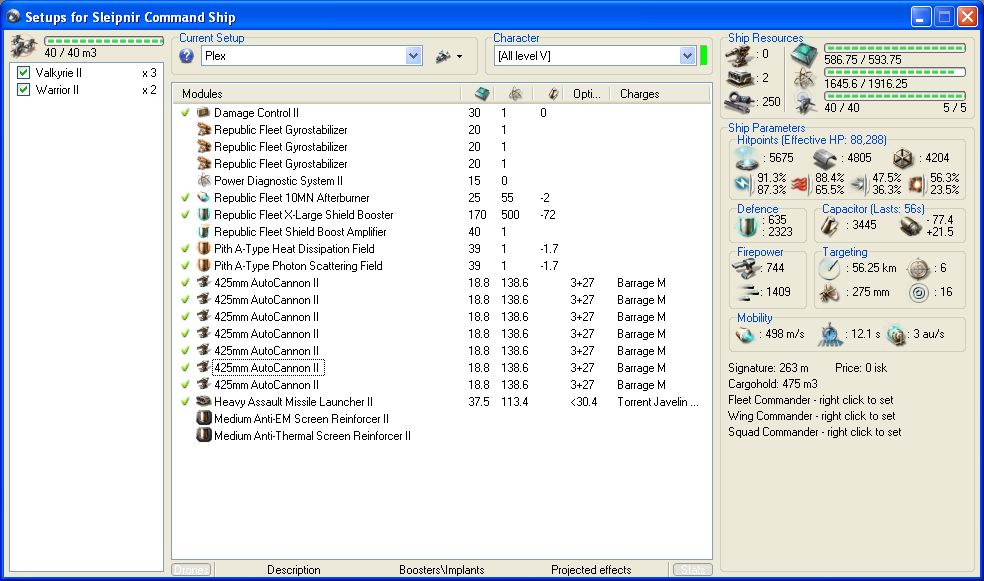The width and height of the screenshot is (984, 581).
Task: Click the green character status indicator
Action: tap(703, 55)
